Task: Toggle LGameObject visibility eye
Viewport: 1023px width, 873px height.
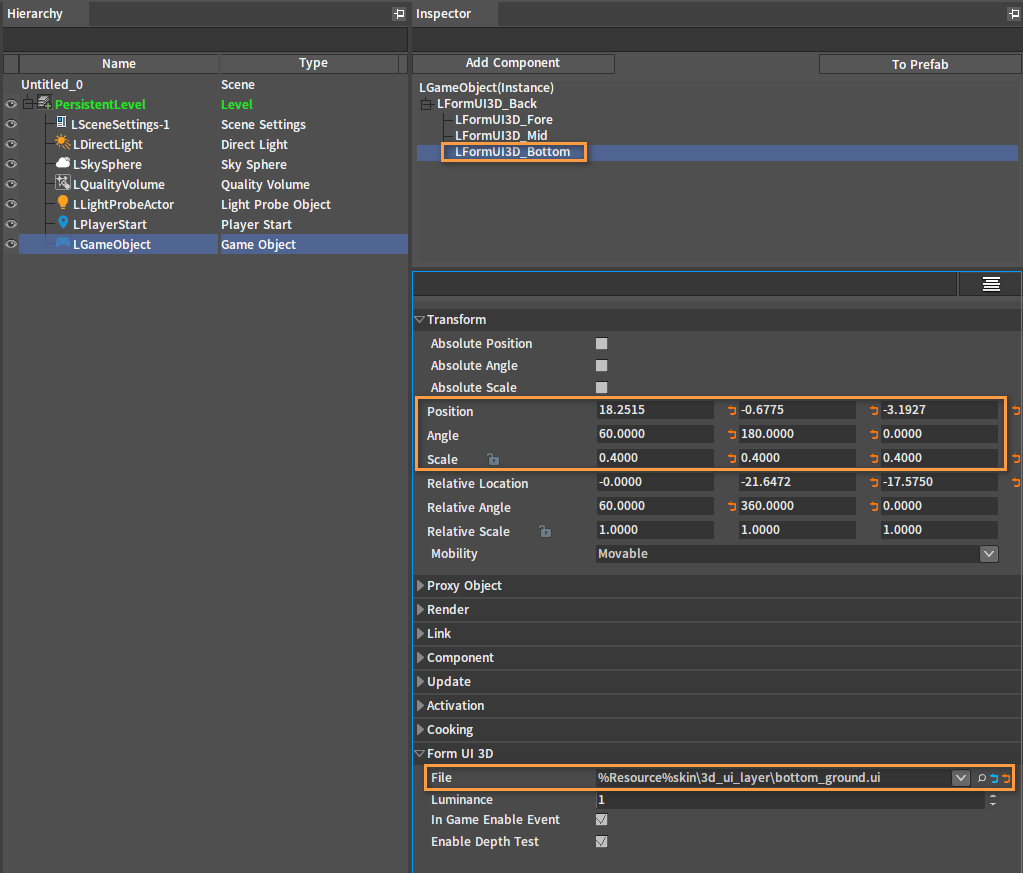Action: [11, 244]
